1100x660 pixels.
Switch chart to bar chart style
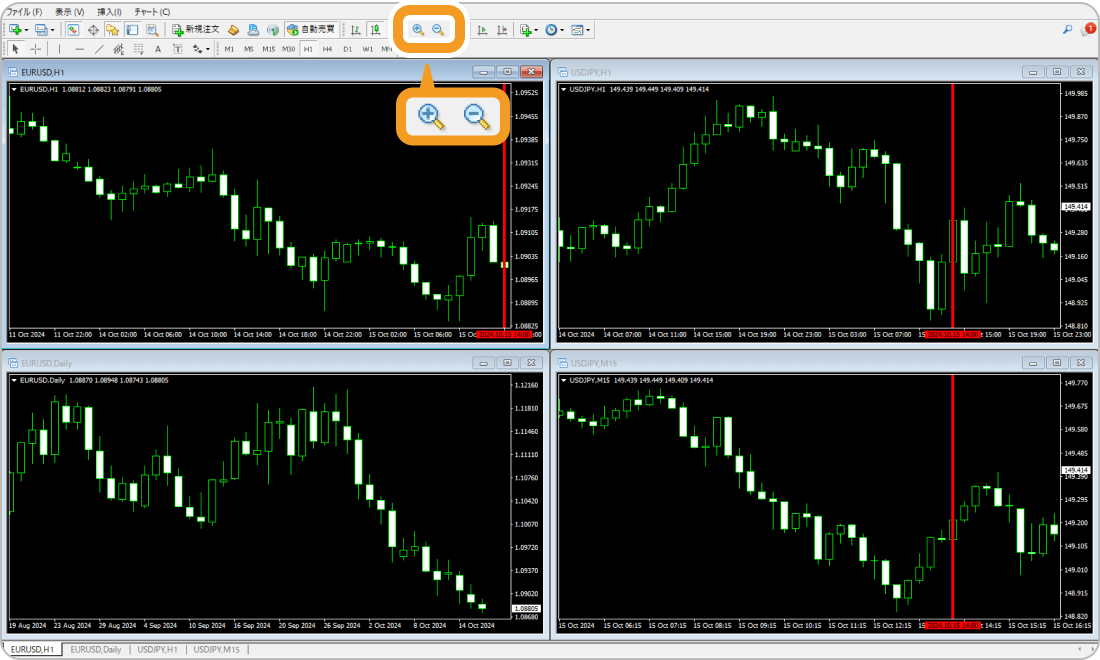356,29
